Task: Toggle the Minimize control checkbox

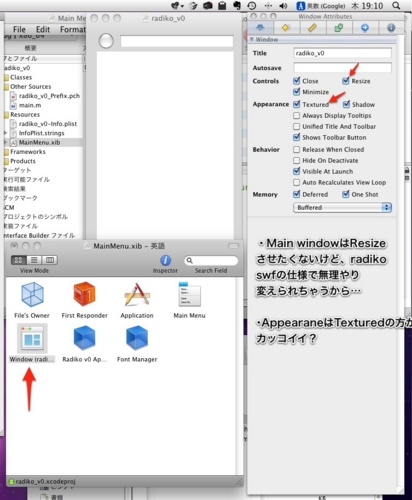Action: click(x=297, y=92)
